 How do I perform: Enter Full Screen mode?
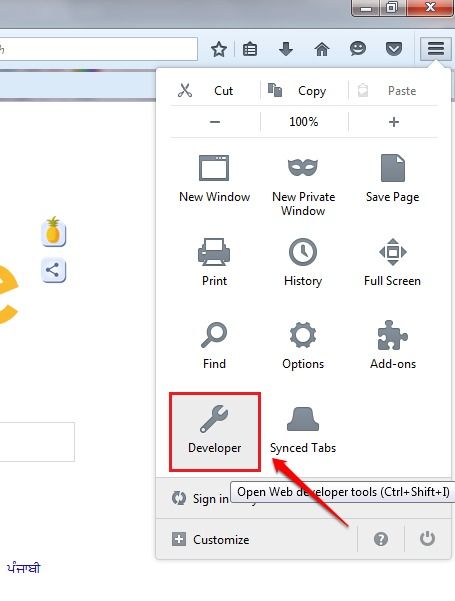(393, 262)
